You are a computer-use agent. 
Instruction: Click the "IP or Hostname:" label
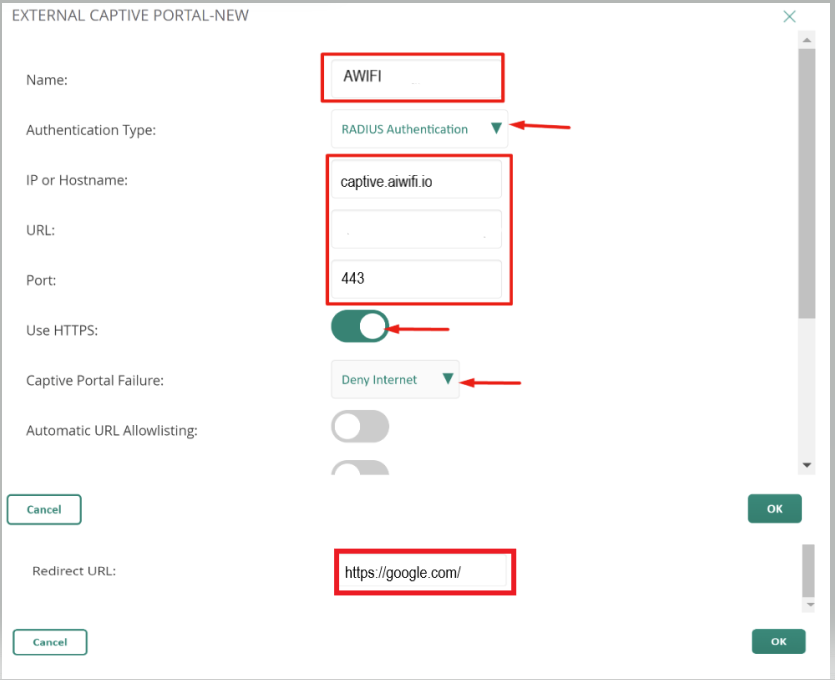pyautogui.click(x=77, y=180)
